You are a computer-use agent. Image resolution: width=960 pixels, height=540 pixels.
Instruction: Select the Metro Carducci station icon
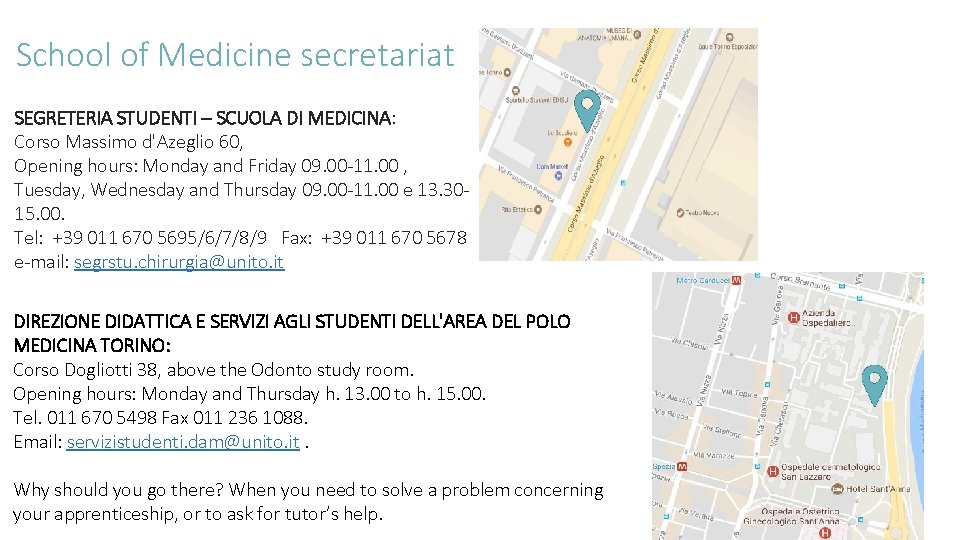[738, 281]
